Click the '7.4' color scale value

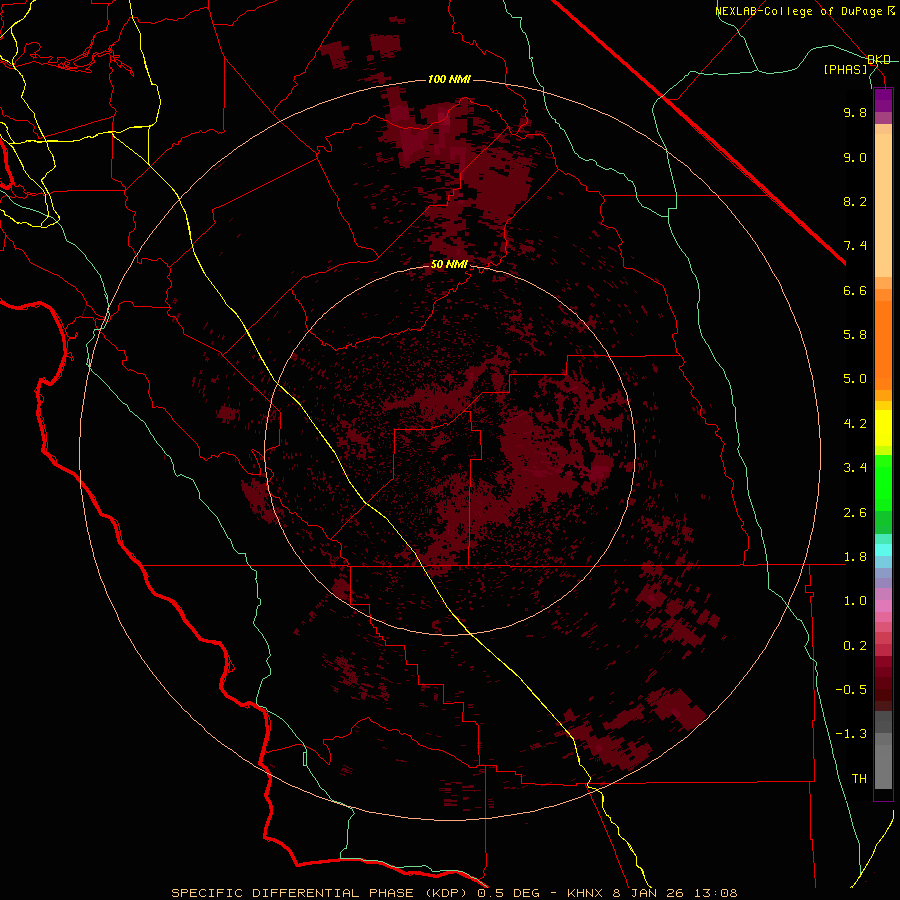(855, 246)
